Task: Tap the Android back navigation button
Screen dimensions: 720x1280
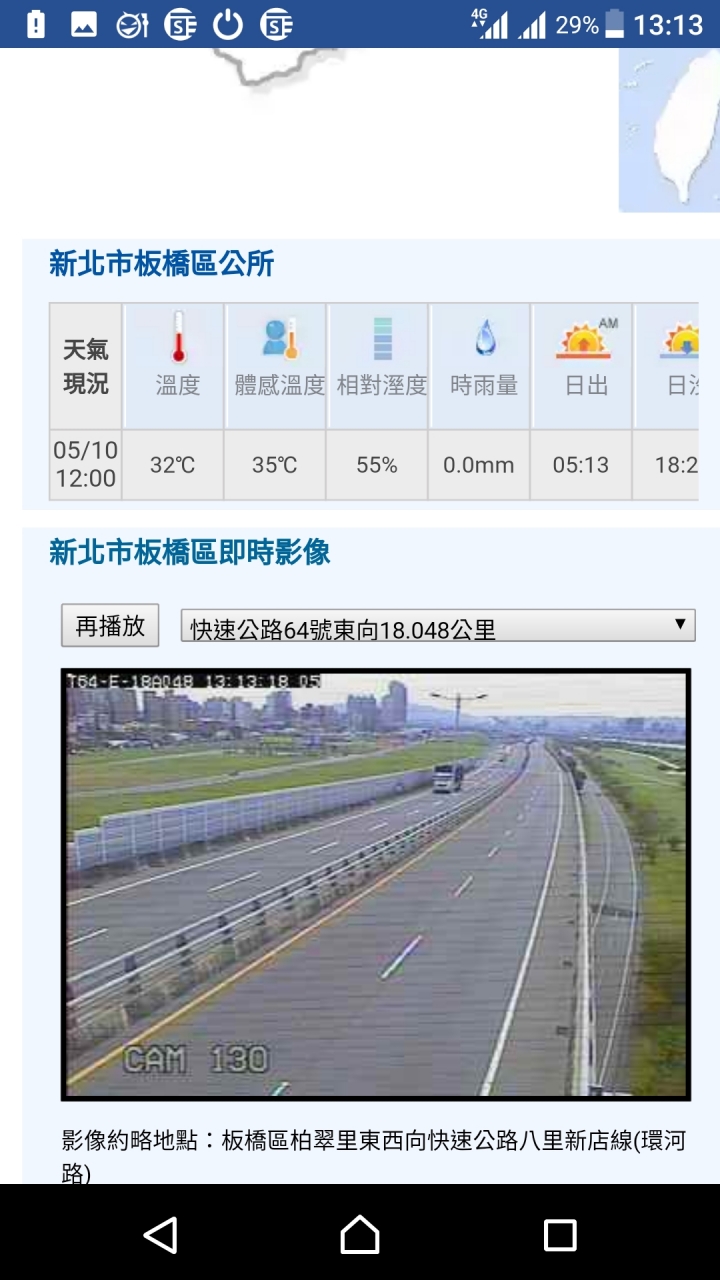Action: click(160, 1235)
